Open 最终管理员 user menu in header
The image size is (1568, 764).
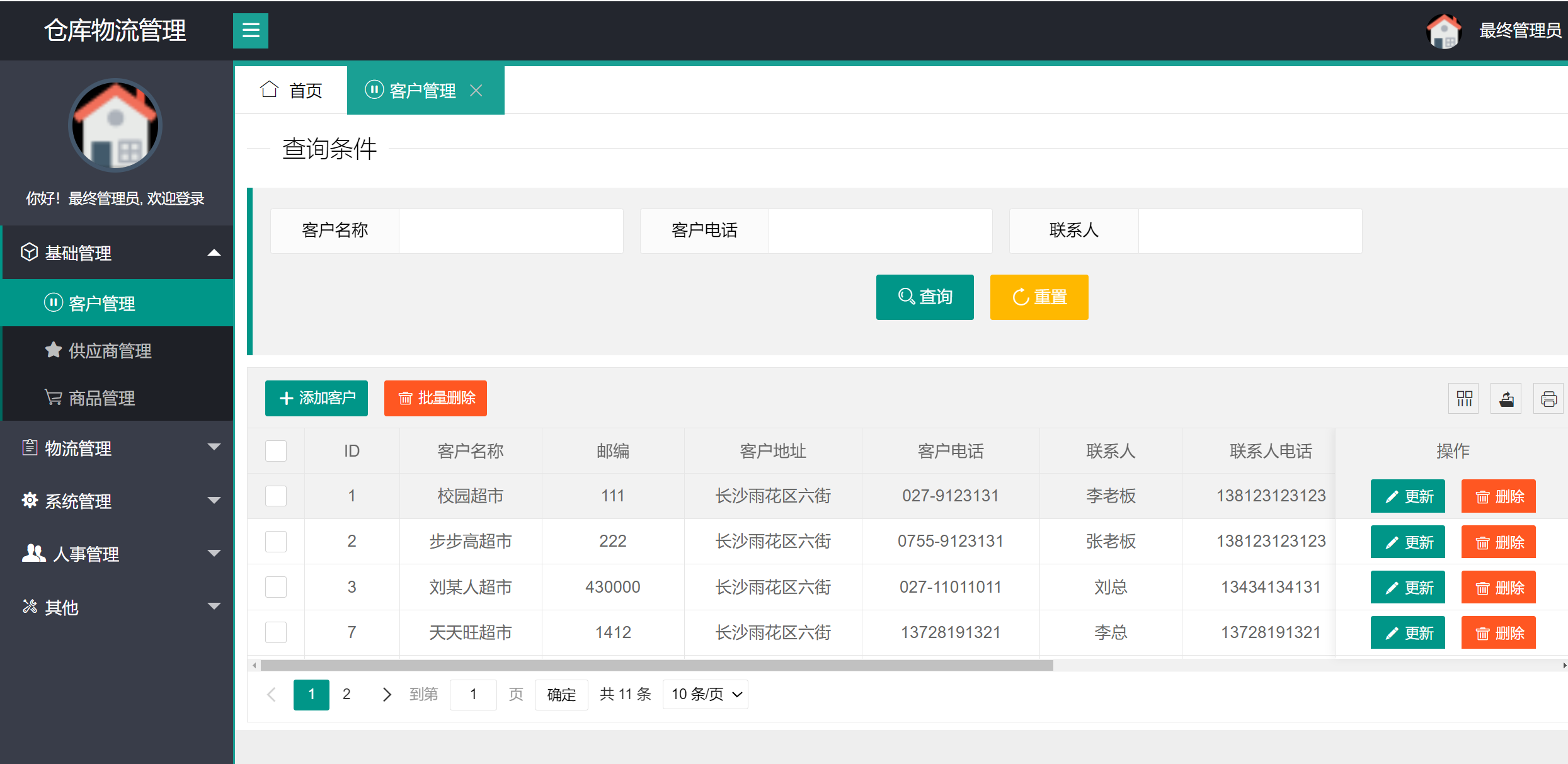point(1520,31)
